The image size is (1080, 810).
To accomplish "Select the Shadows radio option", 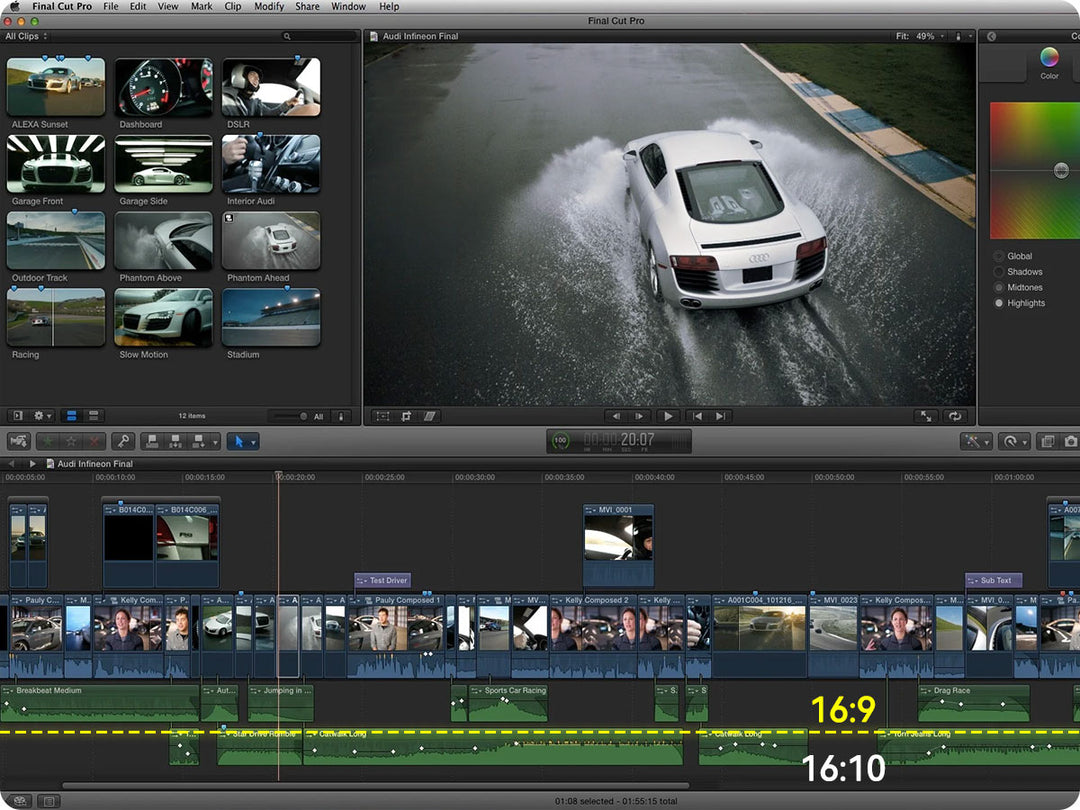I will 999,272.
